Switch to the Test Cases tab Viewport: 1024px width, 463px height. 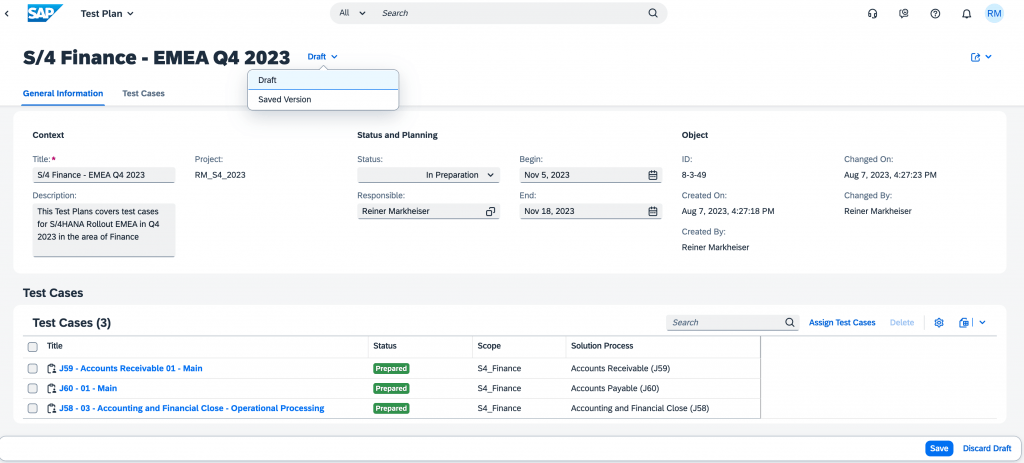[x=144, y=93]
